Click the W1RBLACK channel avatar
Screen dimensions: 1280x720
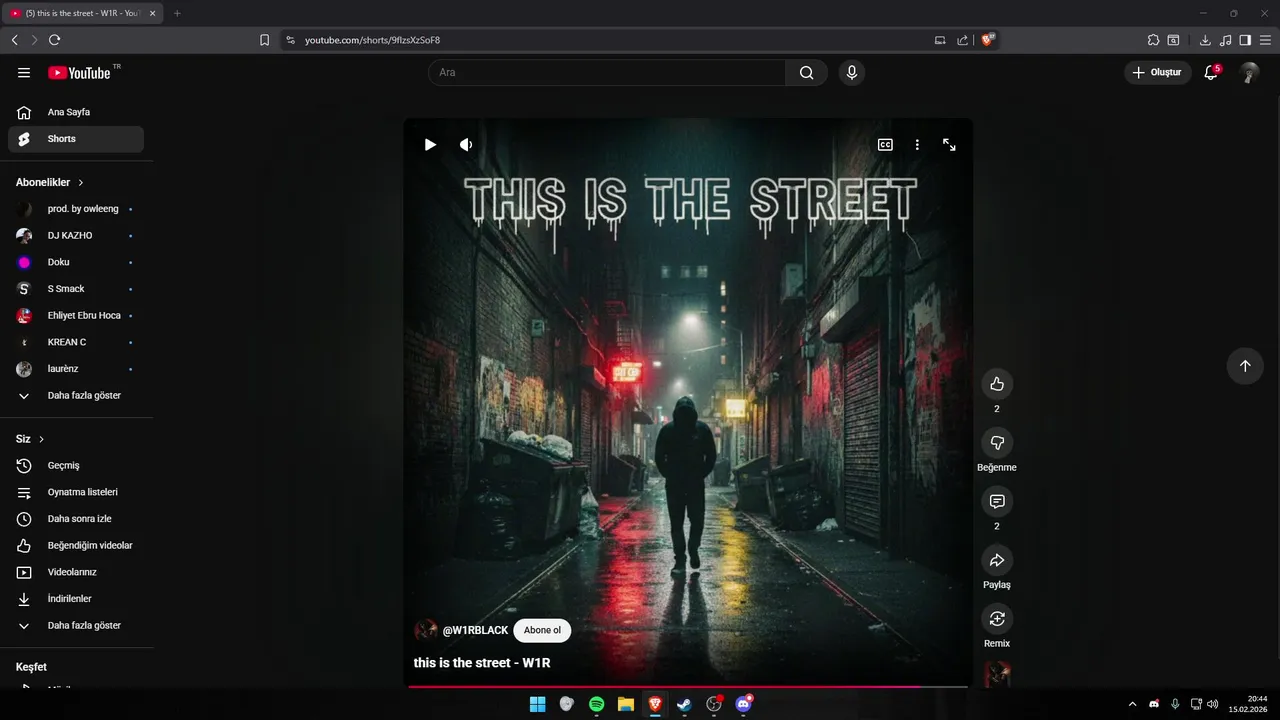pyautogui.click(x=426, y=630)
